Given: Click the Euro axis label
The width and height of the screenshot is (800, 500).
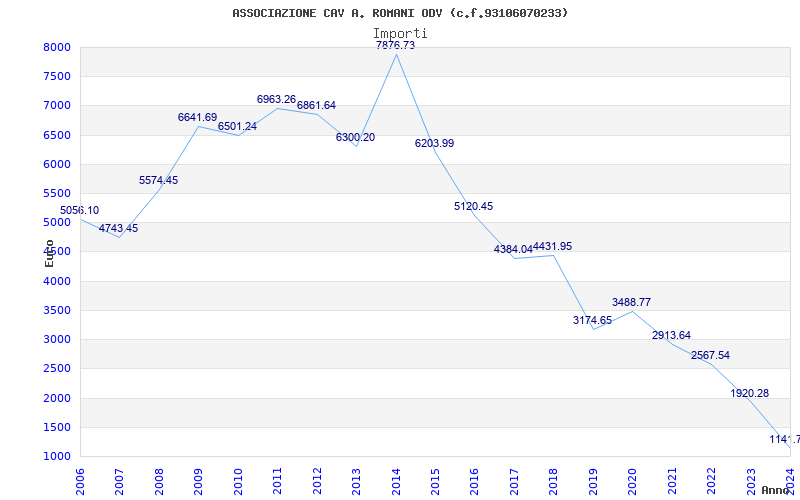Looking at the screenshot, I should [x=49, y=253].
